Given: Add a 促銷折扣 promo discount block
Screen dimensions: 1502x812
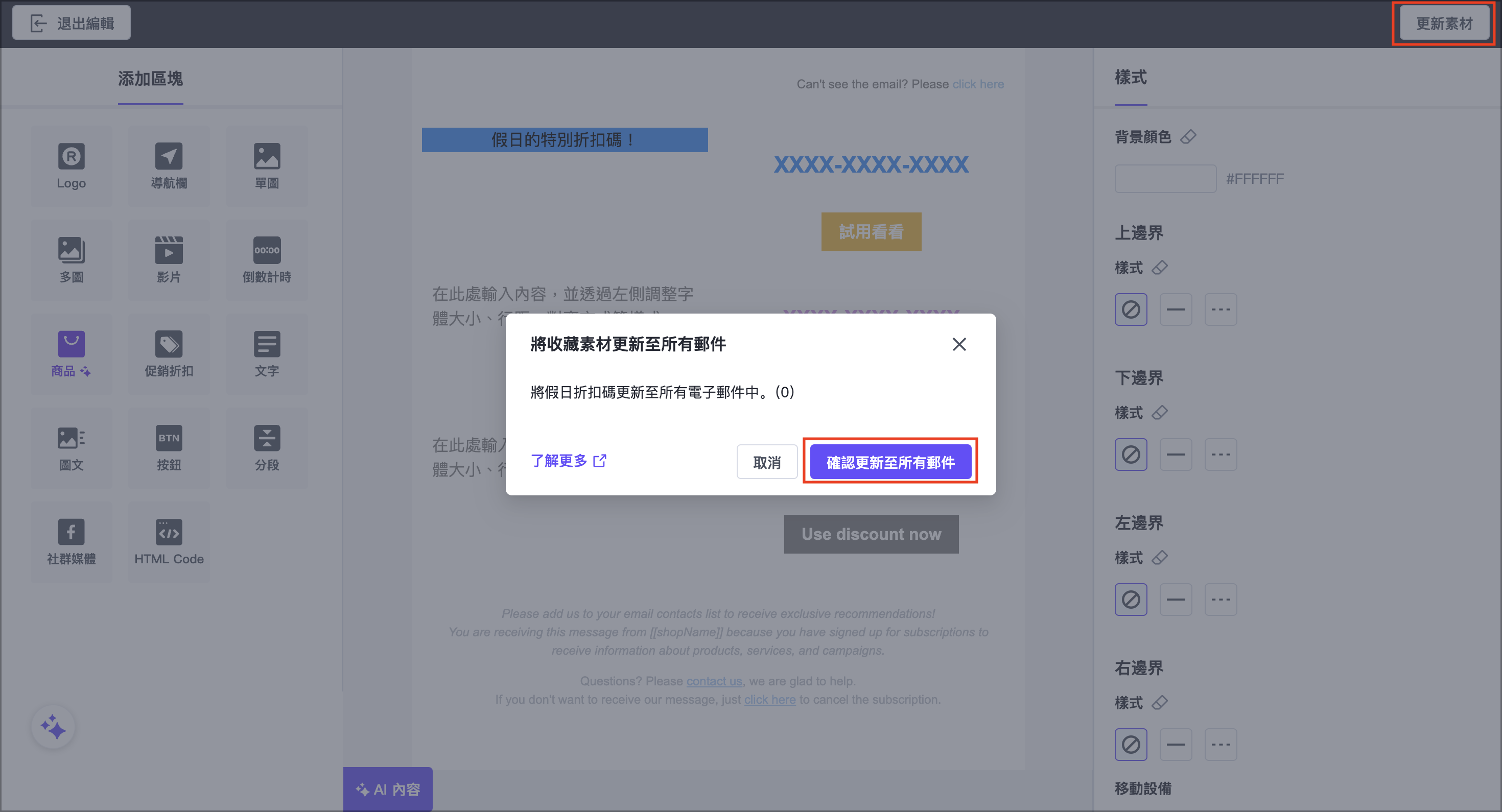Looking at the screenshot, I should click(x=169, y=353).
